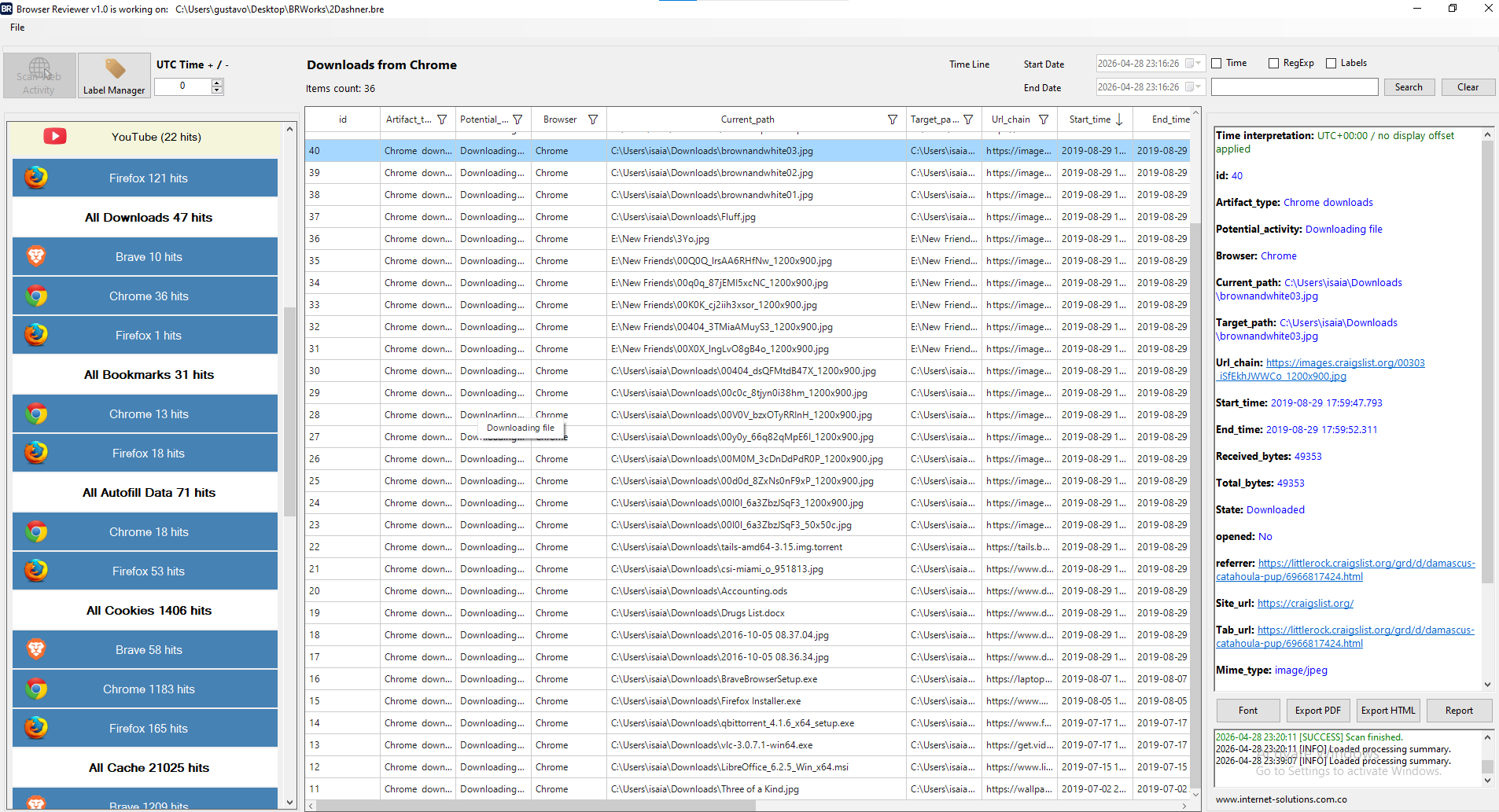The image size is (1499, 812).
Task: Open the YouTube 22 hits category
Action: pos(145,137)
